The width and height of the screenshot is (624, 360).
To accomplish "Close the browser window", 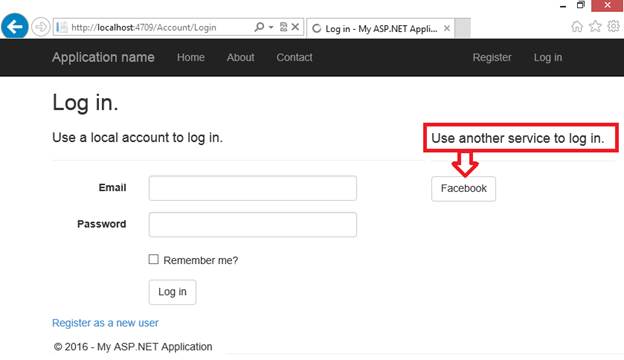I will click(x=607, y=5).
